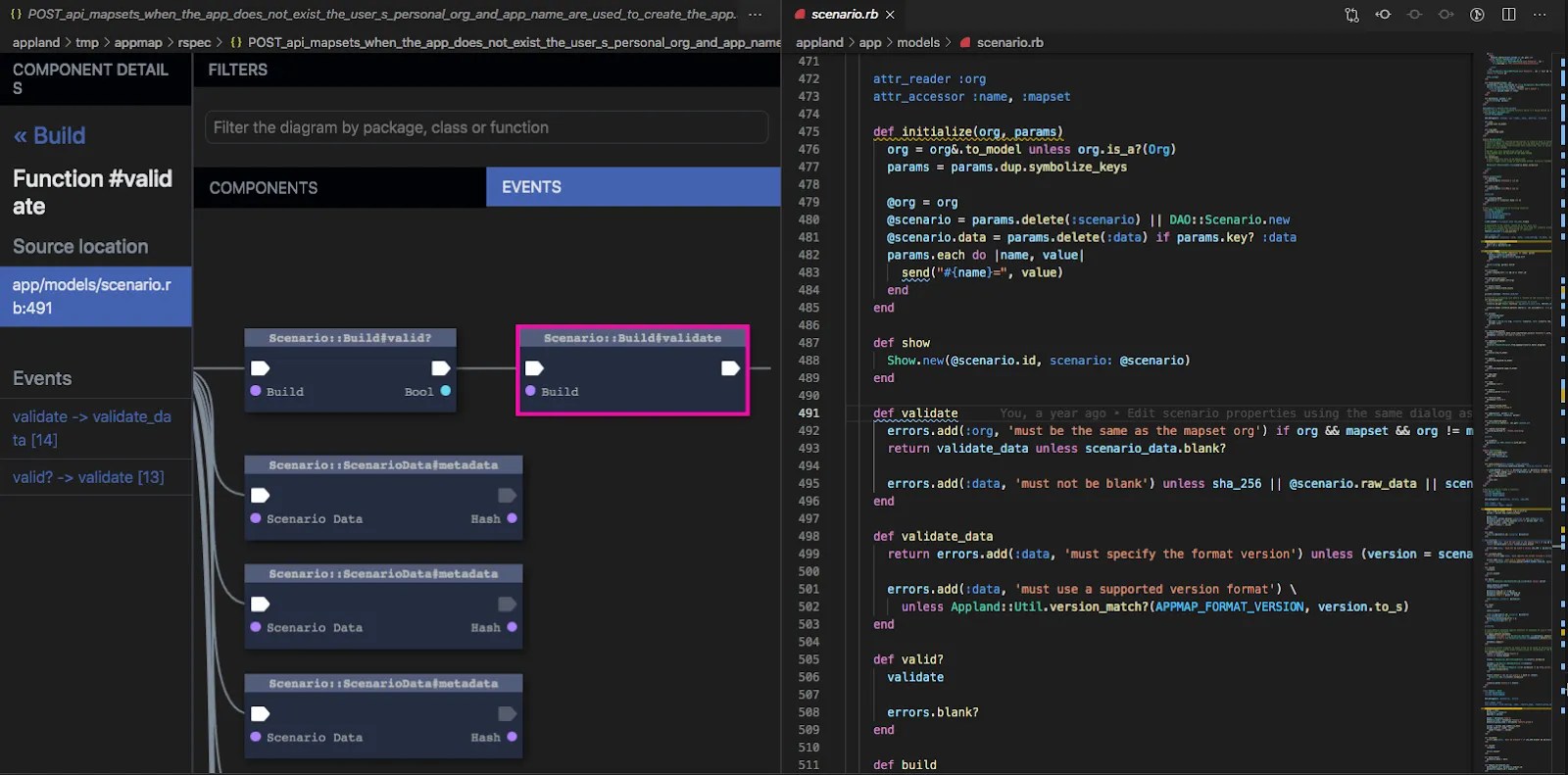Click 'errors.blank?' on line 508

[x=933, y=712]
